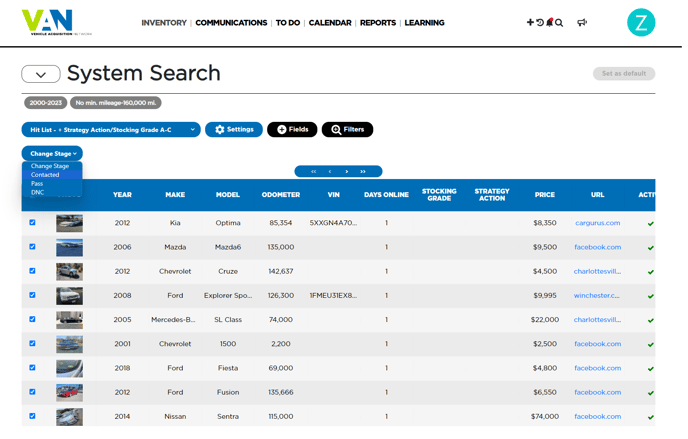
Task: Jump to the last results page
Action: [x=363, y=172]
